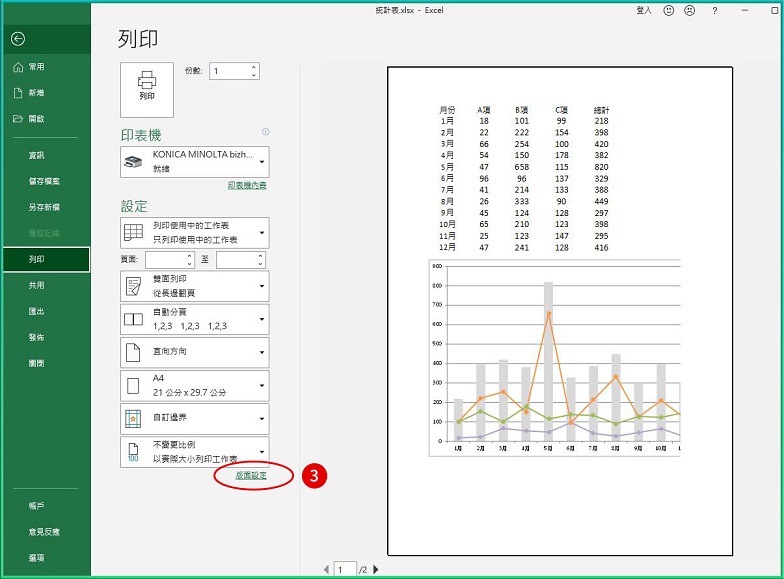The height and width of the screenshot is (579, 784).
Task: Select the 列印 sidebar tab
Action: (x=46, y=259)
